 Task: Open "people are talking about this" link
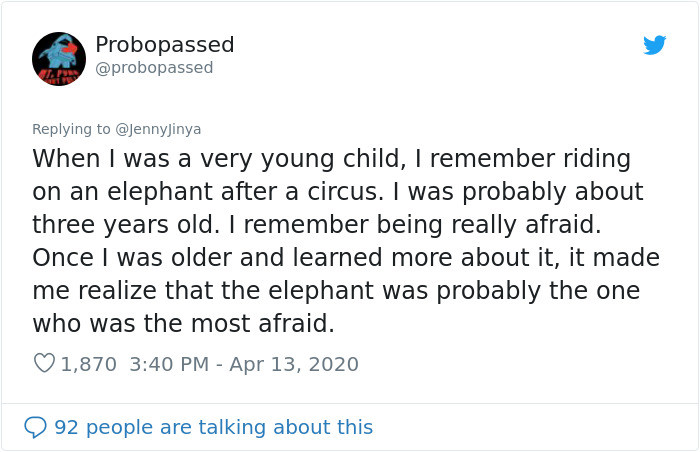229,427
